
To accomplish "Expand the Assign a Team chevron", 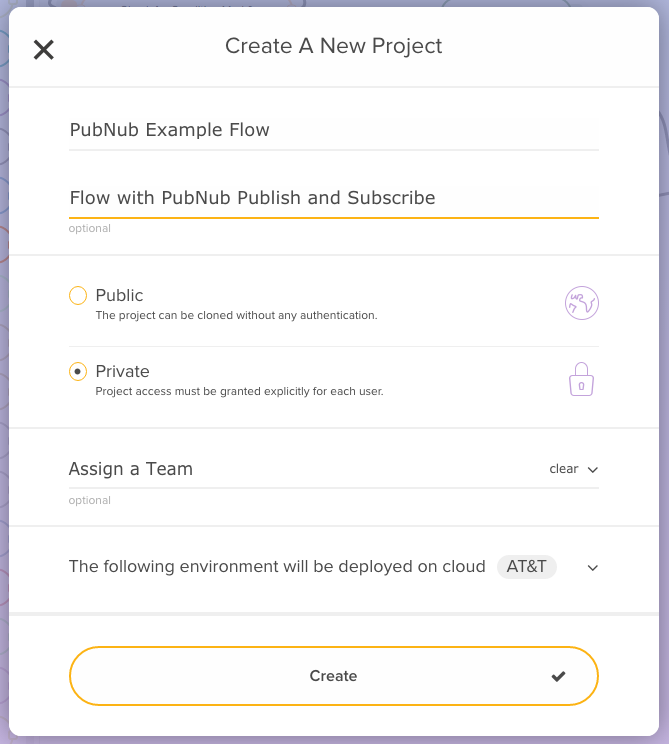I will (x=592, y=470).
